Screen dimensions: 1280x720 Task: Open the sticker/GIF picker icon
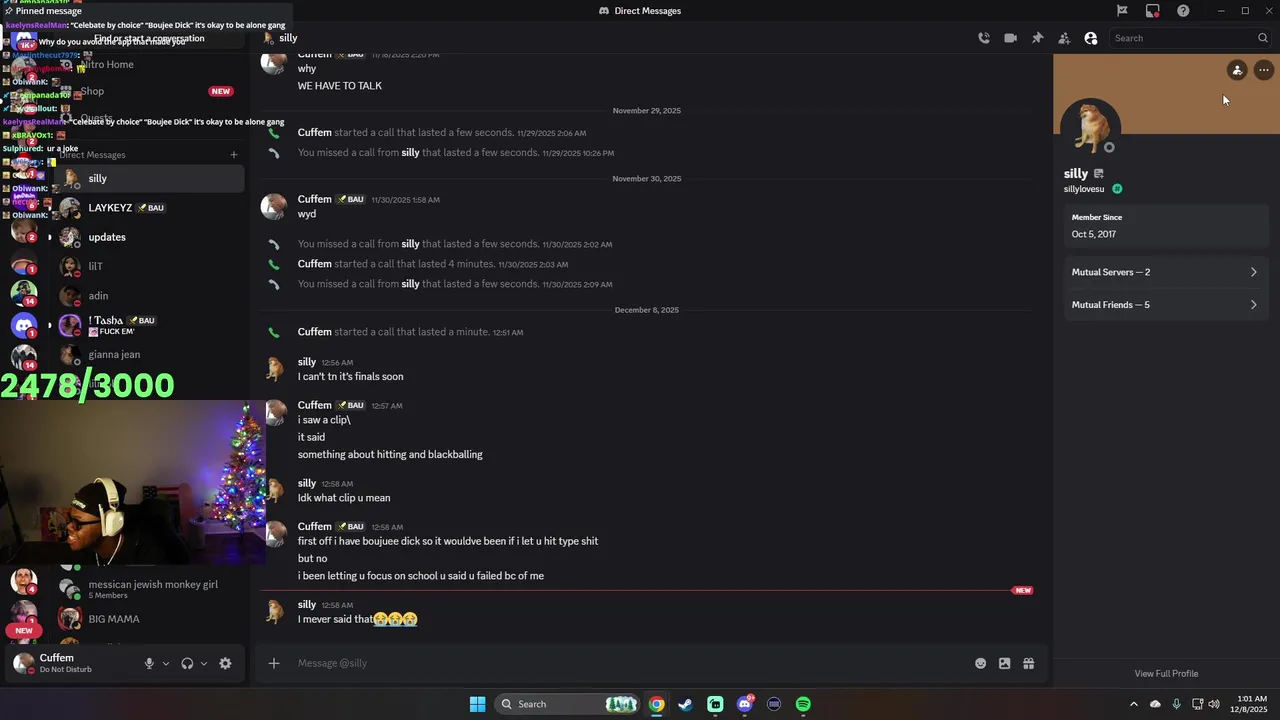click(1004, 663)
